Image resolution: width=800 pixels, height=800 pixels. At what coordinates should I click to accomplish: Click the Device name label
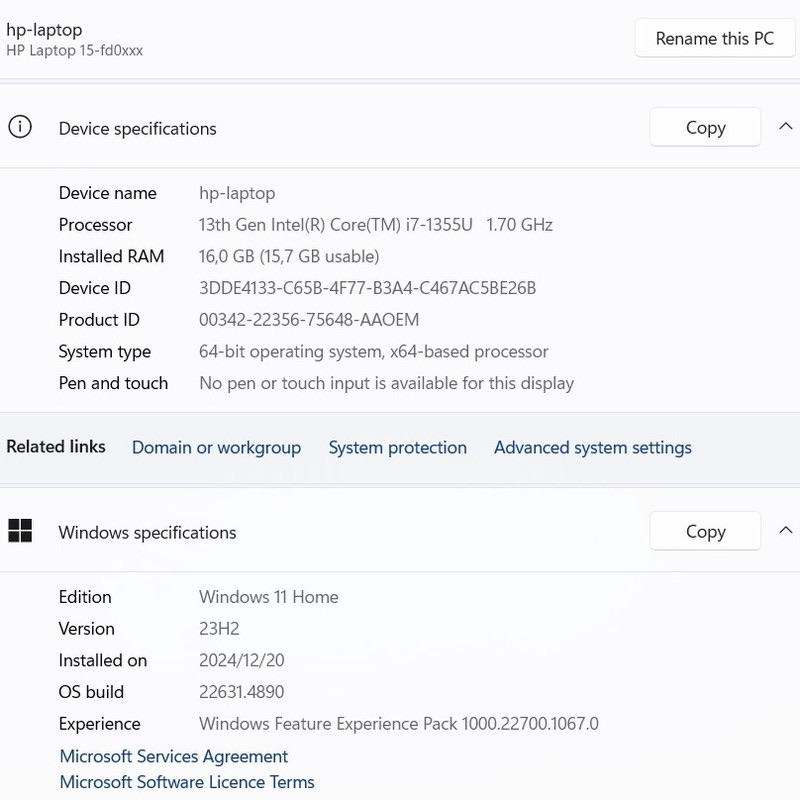click(x=108, y=193)
